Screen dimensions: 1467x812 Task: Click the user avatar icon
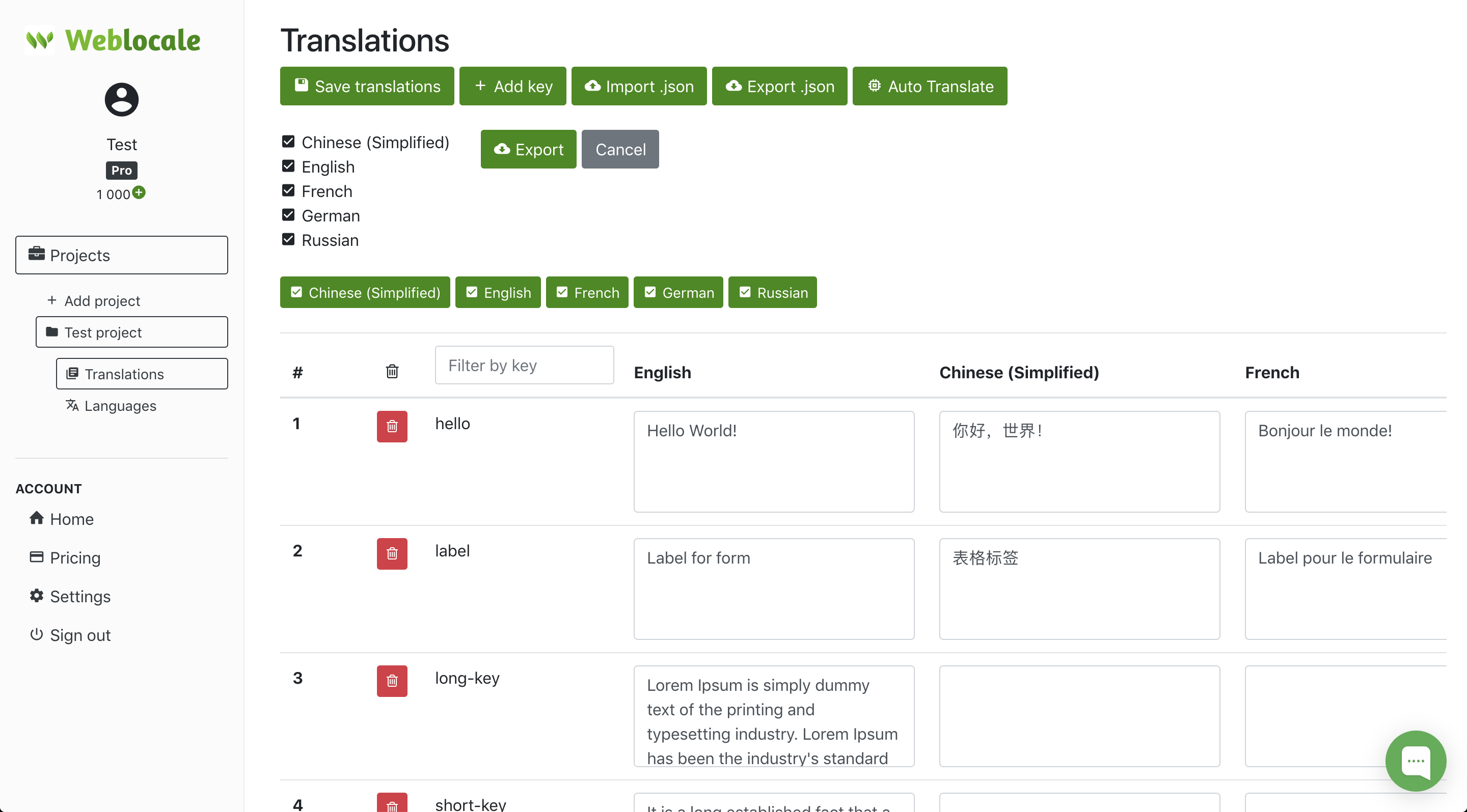(x=121, y=100)
